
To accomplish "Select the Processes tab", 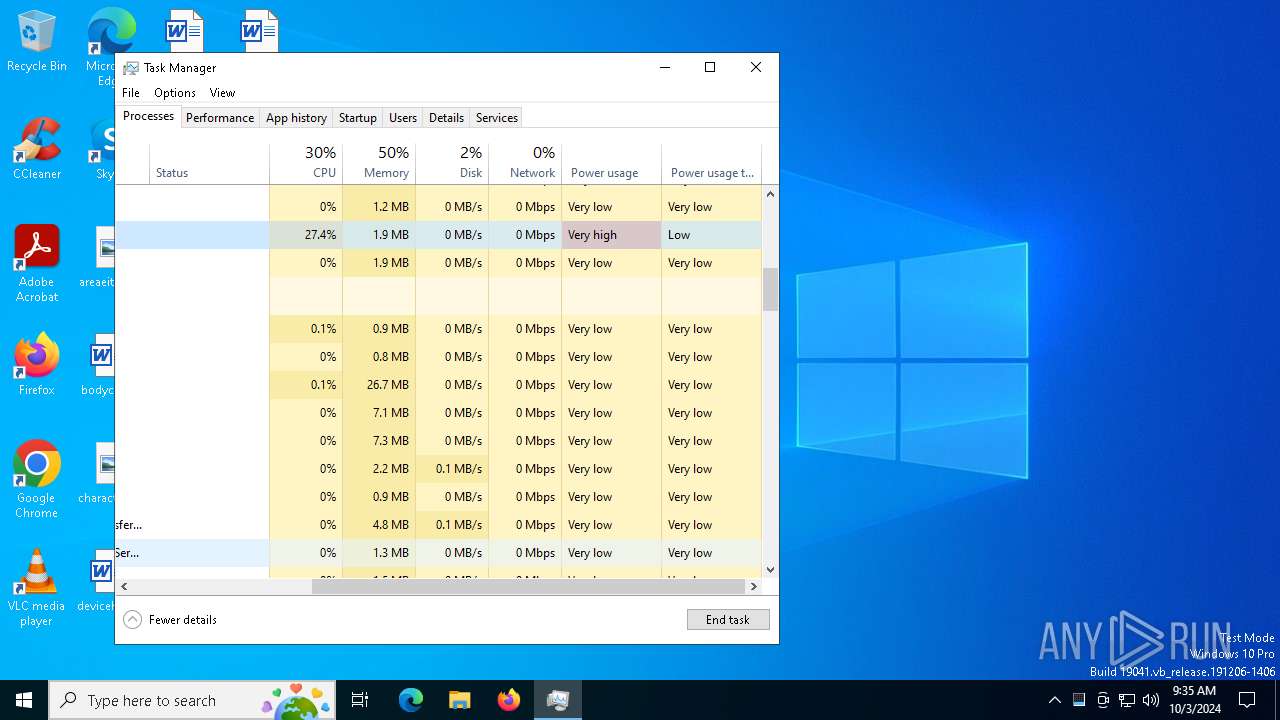I will click(148, 116).
